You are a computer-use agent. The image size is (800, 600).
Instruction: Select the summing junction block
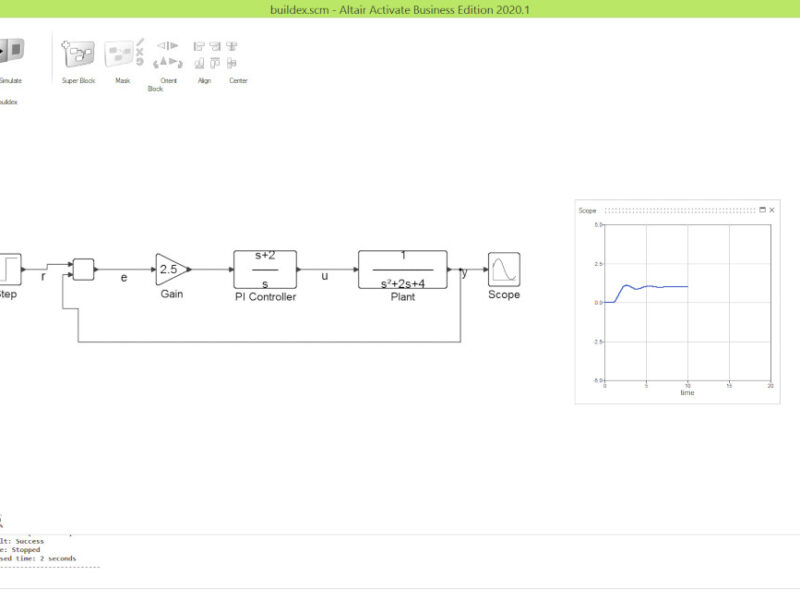point(84,269)
